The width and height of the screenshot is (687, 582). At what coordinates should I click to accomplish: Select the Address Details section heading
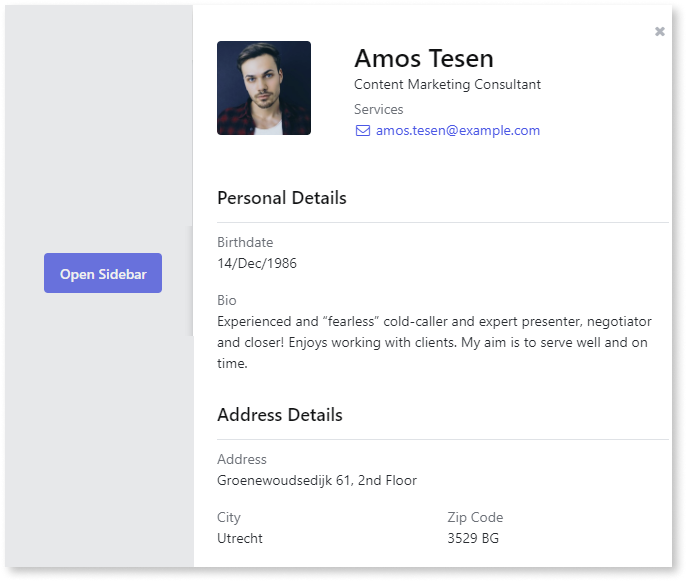tap(280, 415)
